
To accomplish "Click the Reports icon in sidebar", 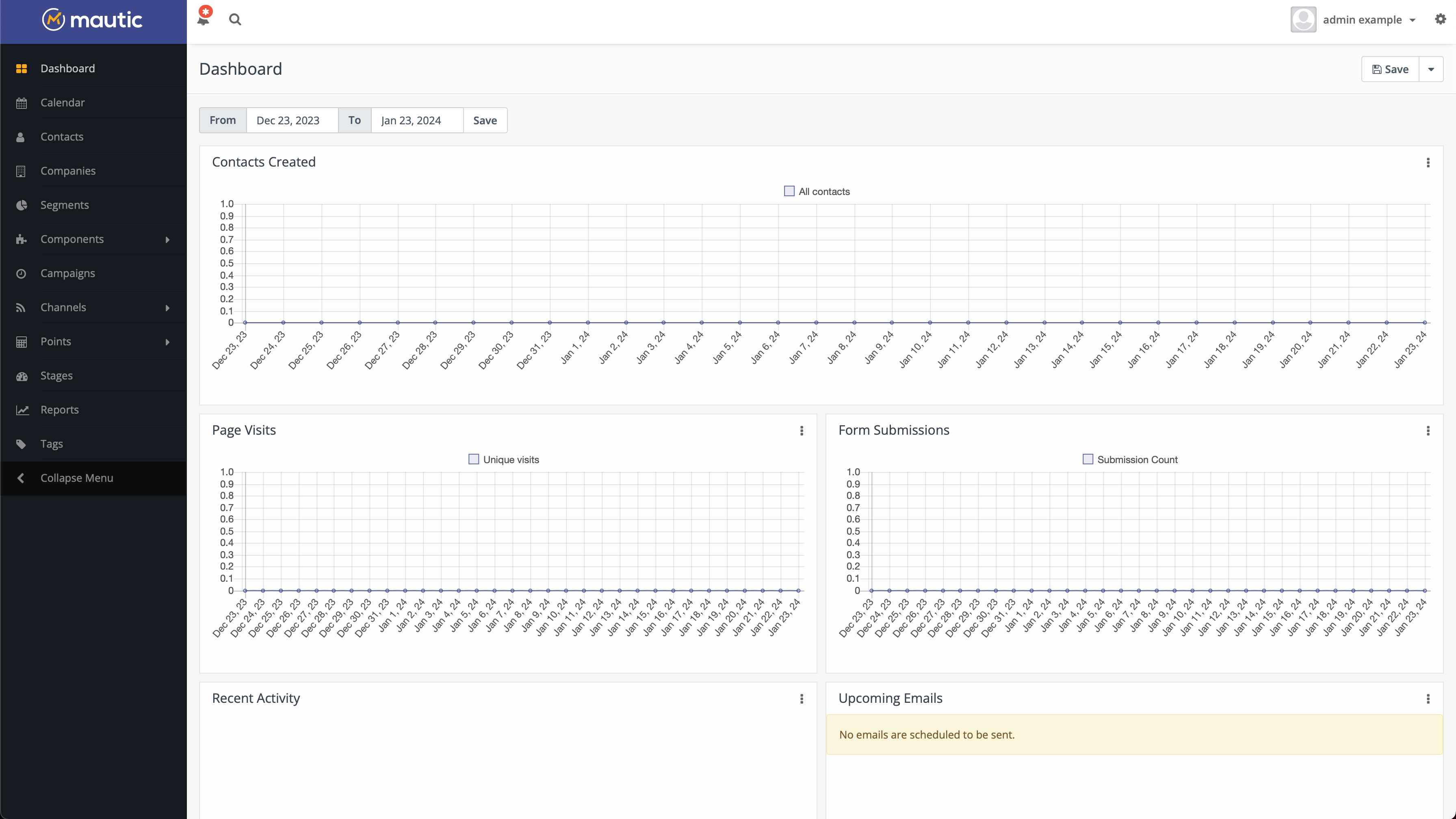I will (x=22, y=410).
